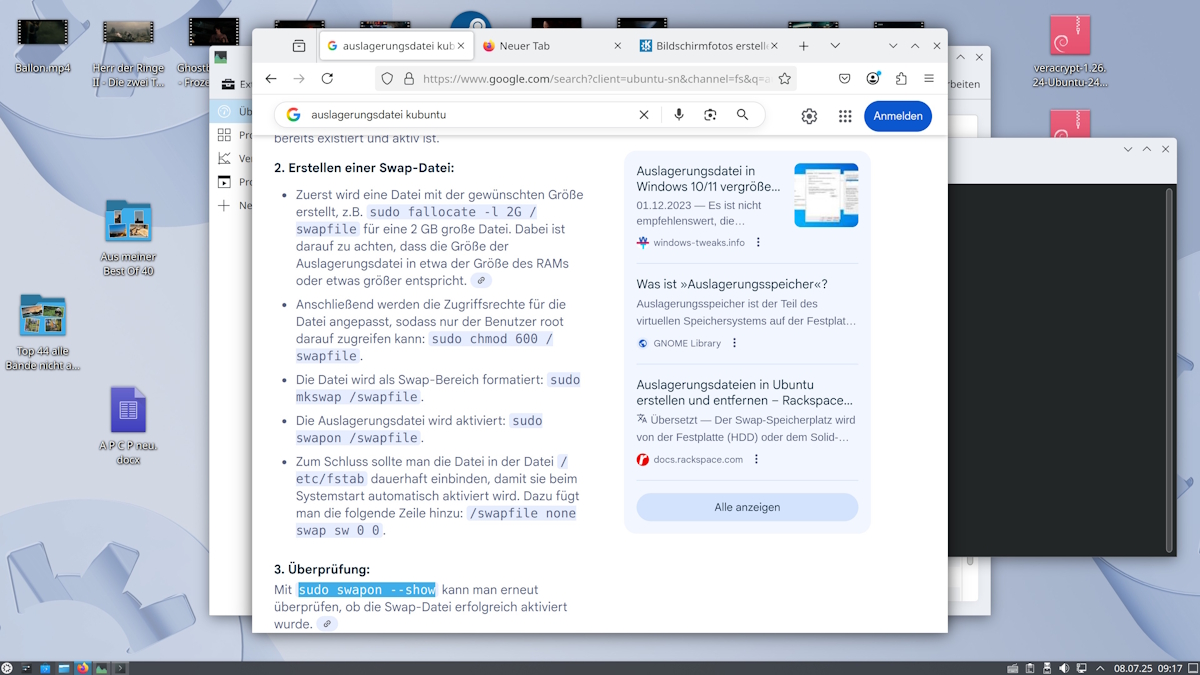
Task: Expand the taskbar overflow arrow
Action: [x=122, y=667]
